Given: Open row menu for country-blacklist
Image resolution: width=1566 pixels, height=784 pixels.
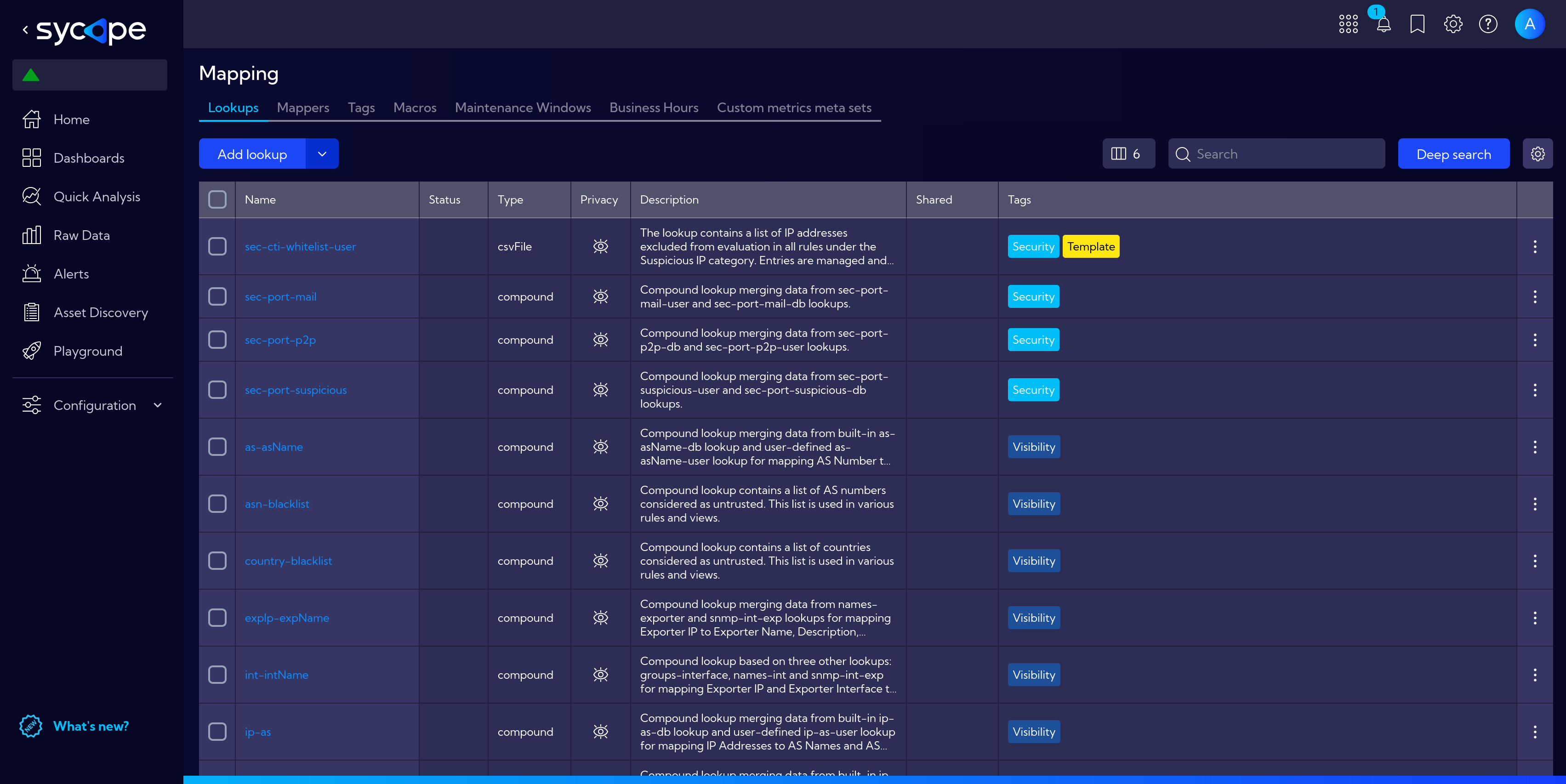Looking at the screenshot, I should click(1534, 561).
